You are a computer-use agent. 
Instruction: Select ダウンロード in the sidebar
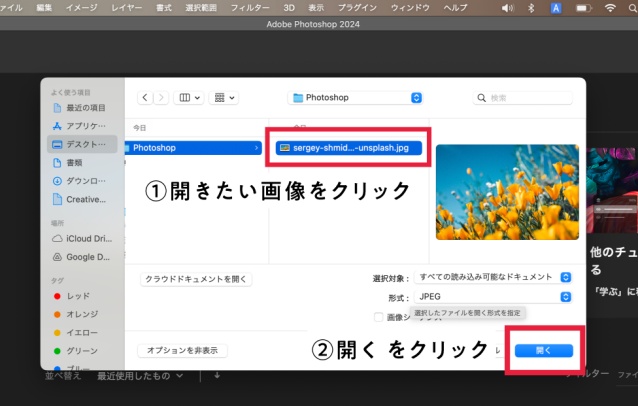tap(80, 181)
